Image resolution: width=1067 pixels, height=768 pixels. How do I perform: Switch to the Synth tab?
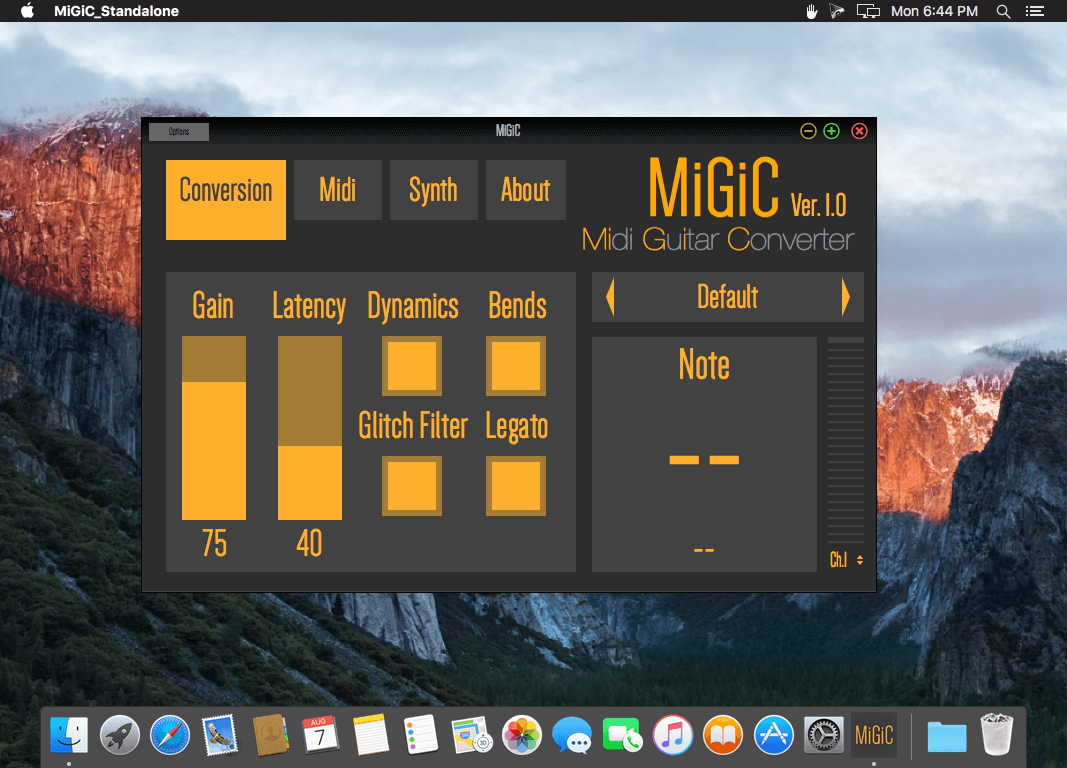point(433,190)
